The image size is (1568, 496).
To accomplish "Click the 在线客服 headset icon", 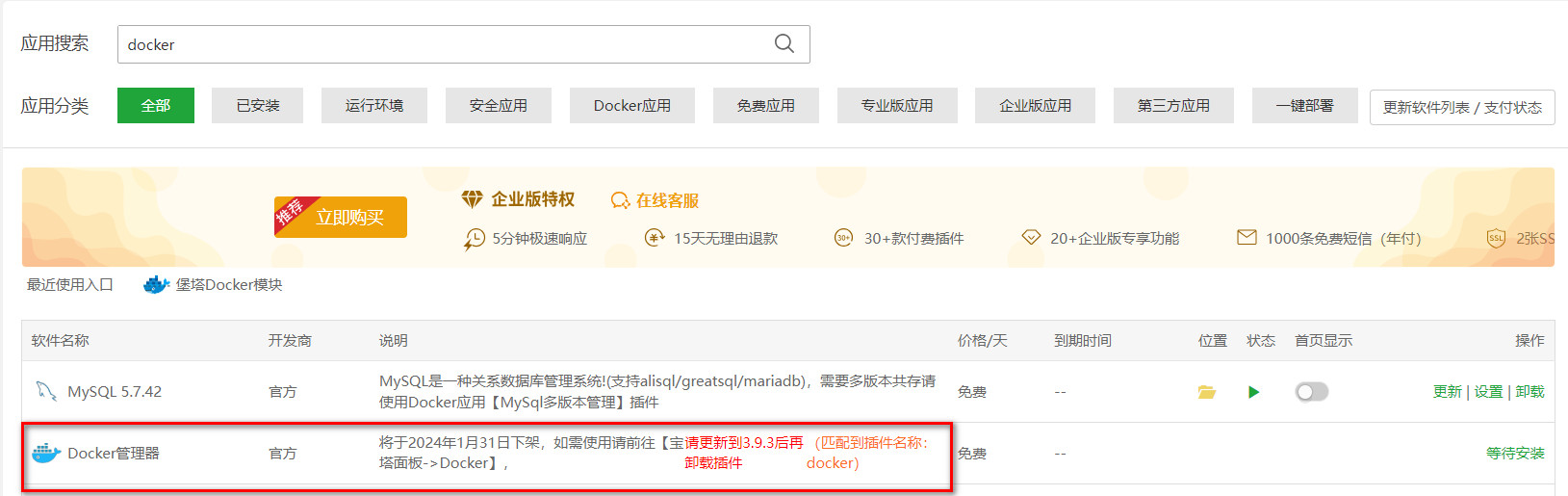I will coord(620,200).
